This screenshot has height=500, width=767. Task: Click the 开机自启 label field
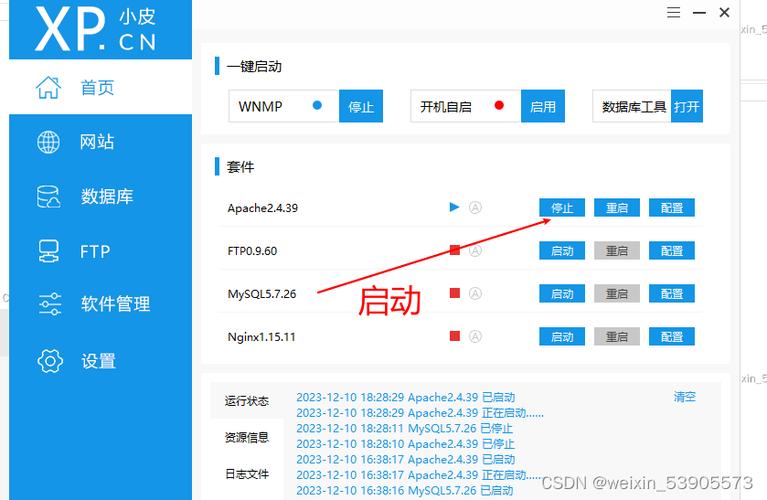[x=465, y=106]
